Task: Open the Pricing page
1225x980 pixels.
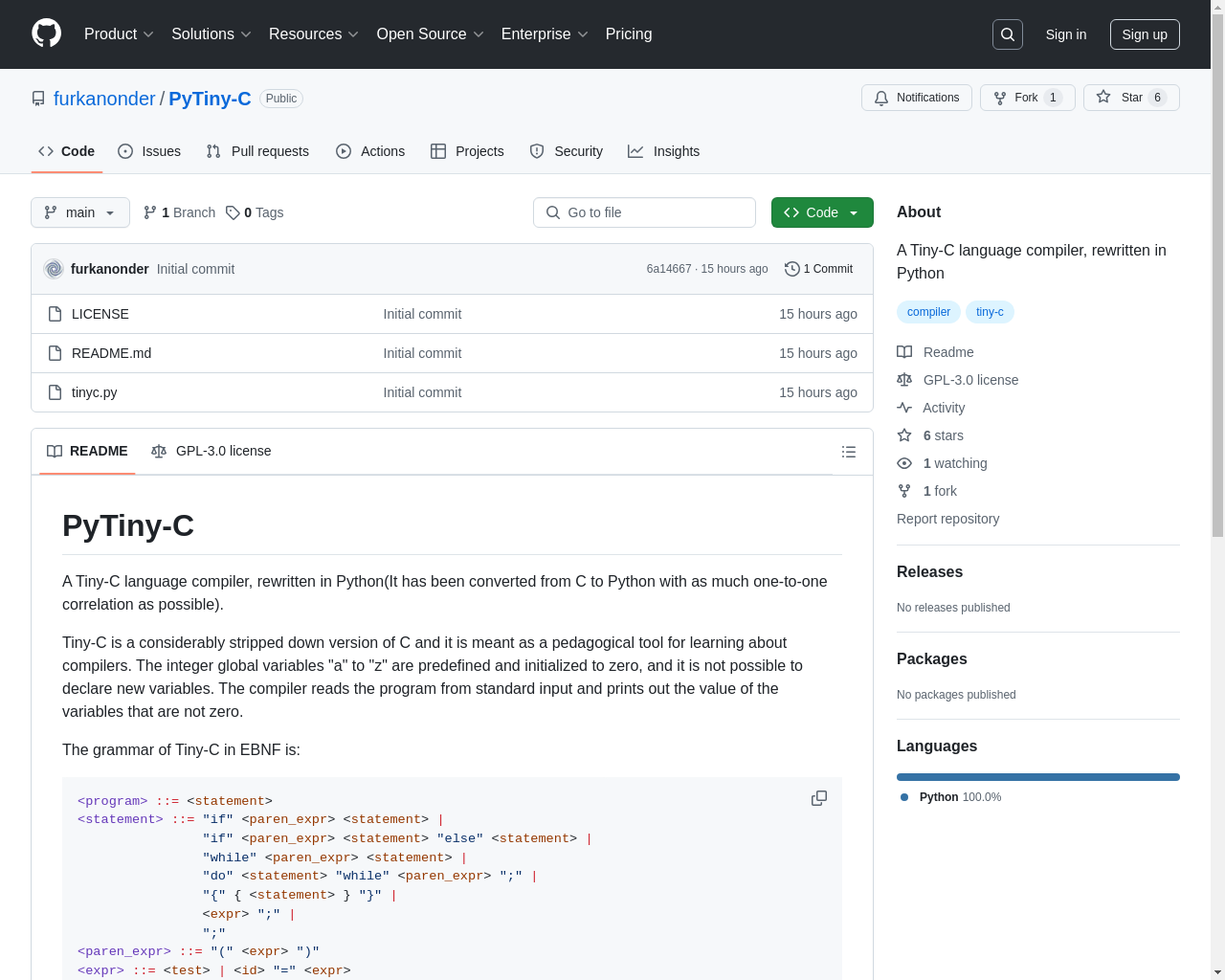Action: point(629,34)
